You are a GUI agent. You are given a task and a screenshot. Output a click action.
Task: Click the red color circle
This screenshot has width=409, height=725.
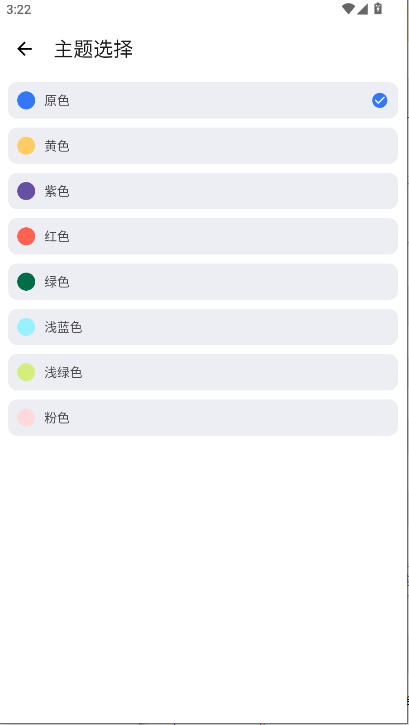(26, 236)
